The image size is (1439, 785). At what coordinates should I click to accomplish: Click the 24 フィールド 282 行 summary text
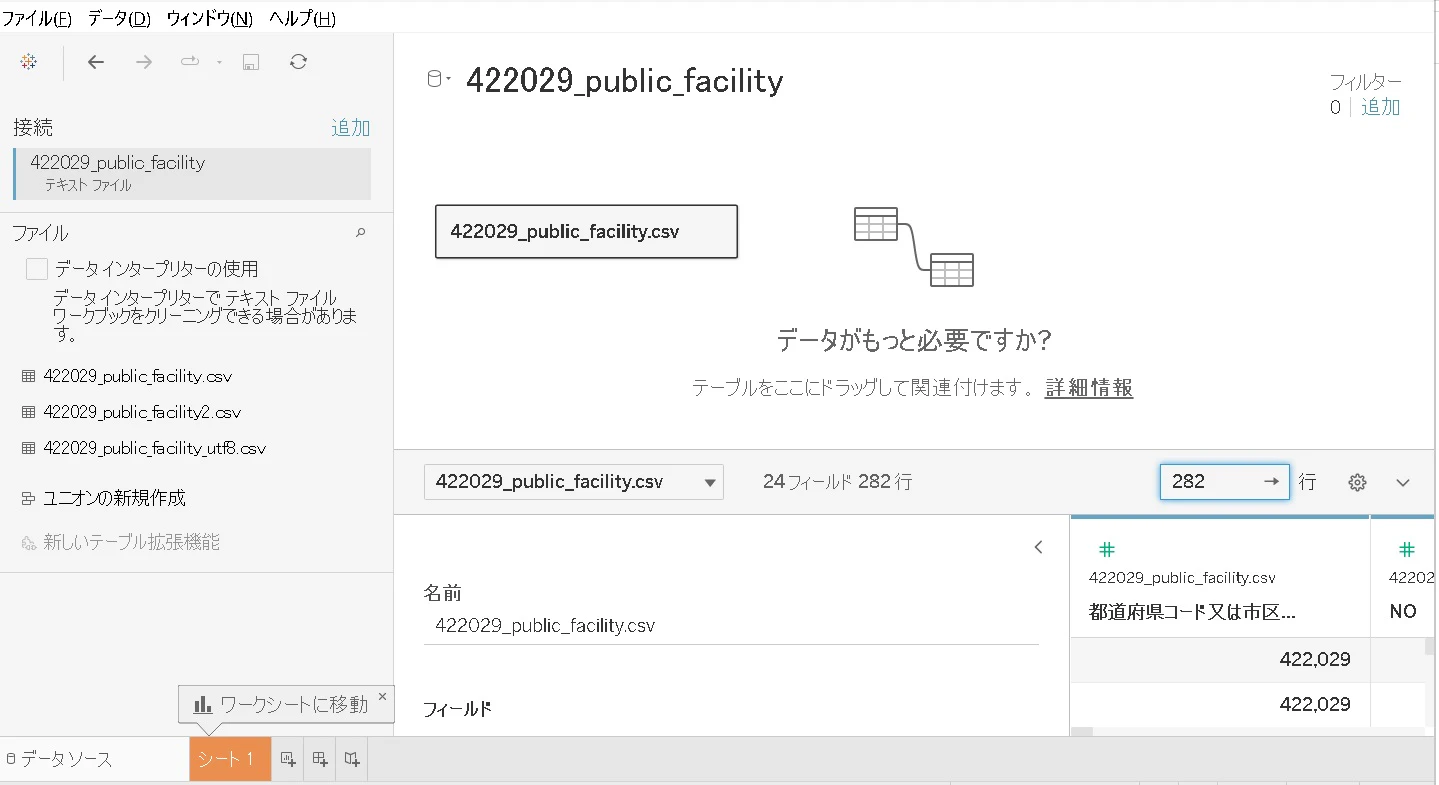837,482
